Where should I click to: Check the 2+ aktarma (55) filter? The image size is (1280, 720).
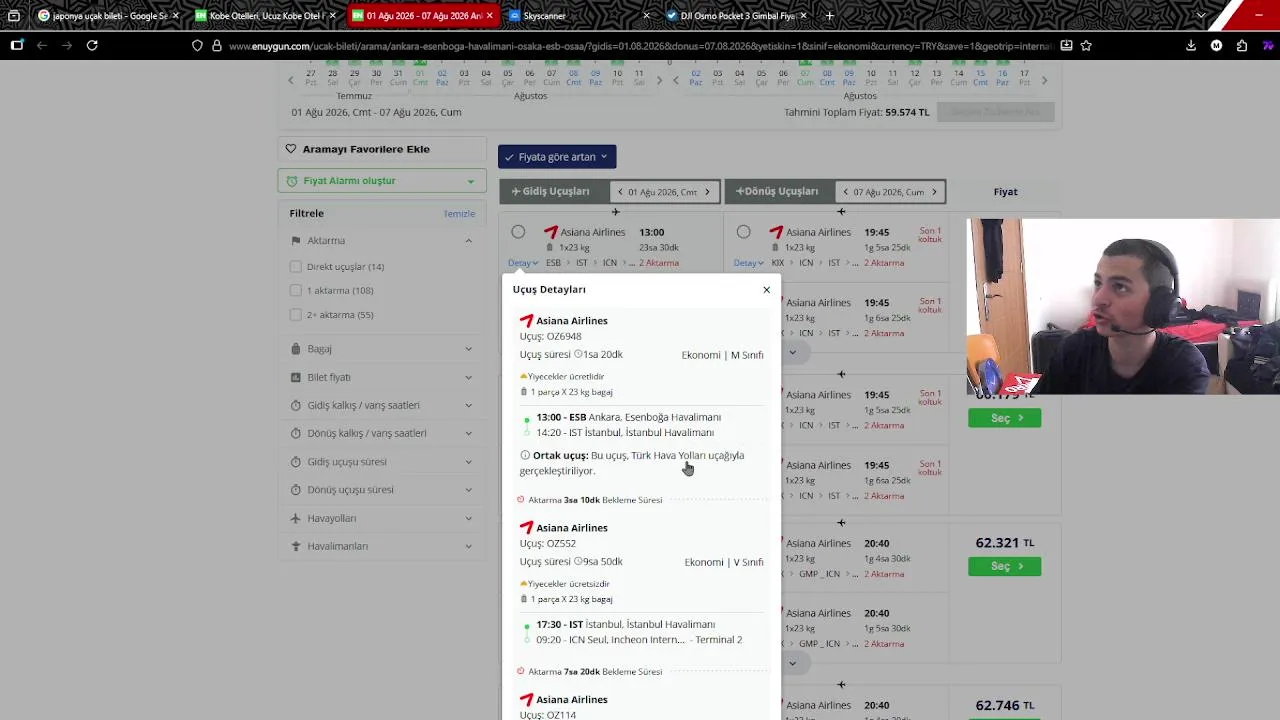[x=295, y=315]
